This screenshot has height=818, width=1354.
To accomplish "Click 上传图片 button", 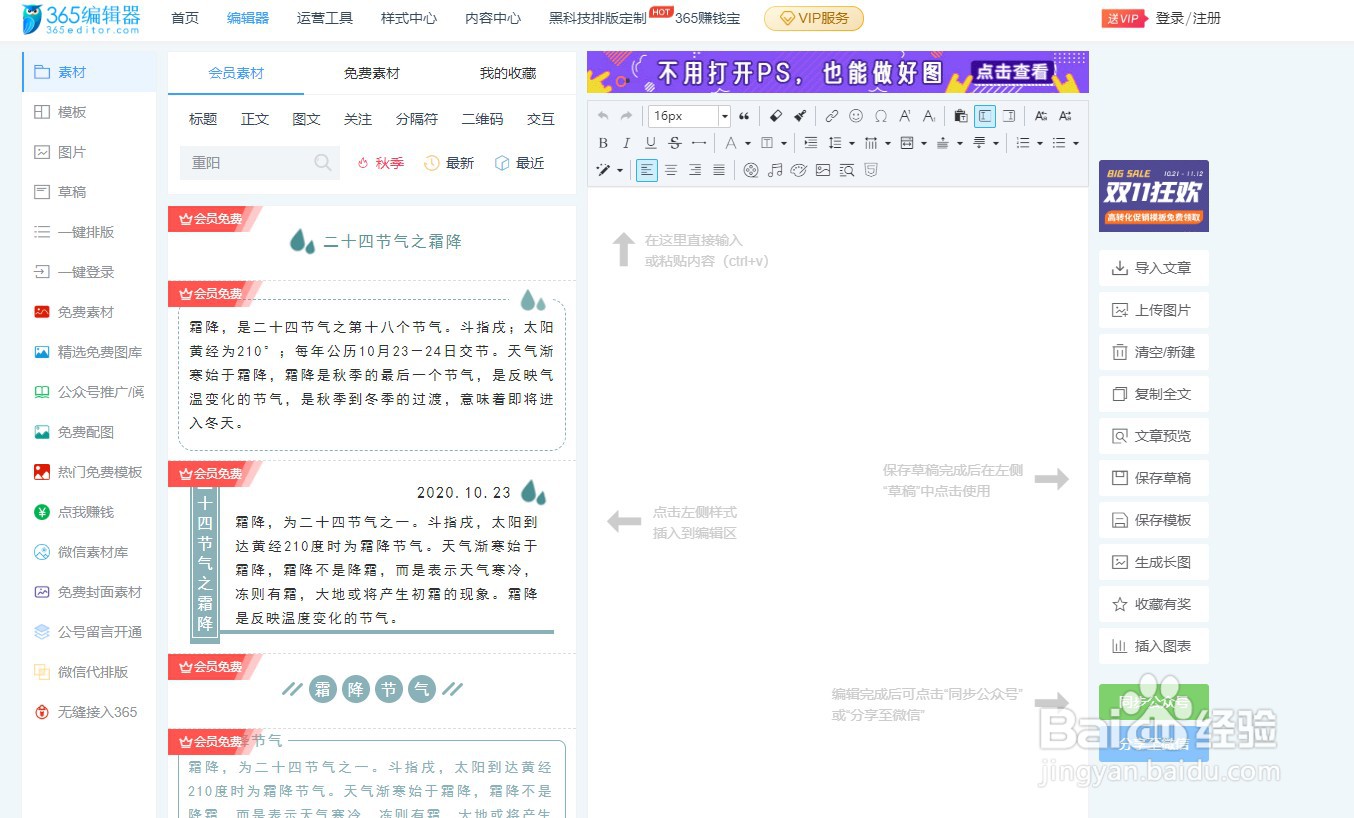I will pos(1153,310).
